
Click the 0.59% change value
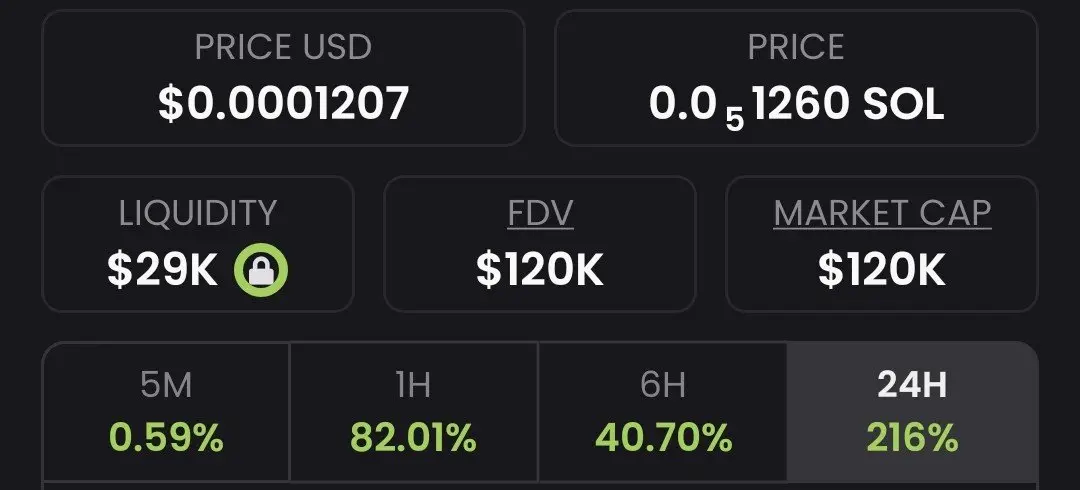(x=165, y=438)
